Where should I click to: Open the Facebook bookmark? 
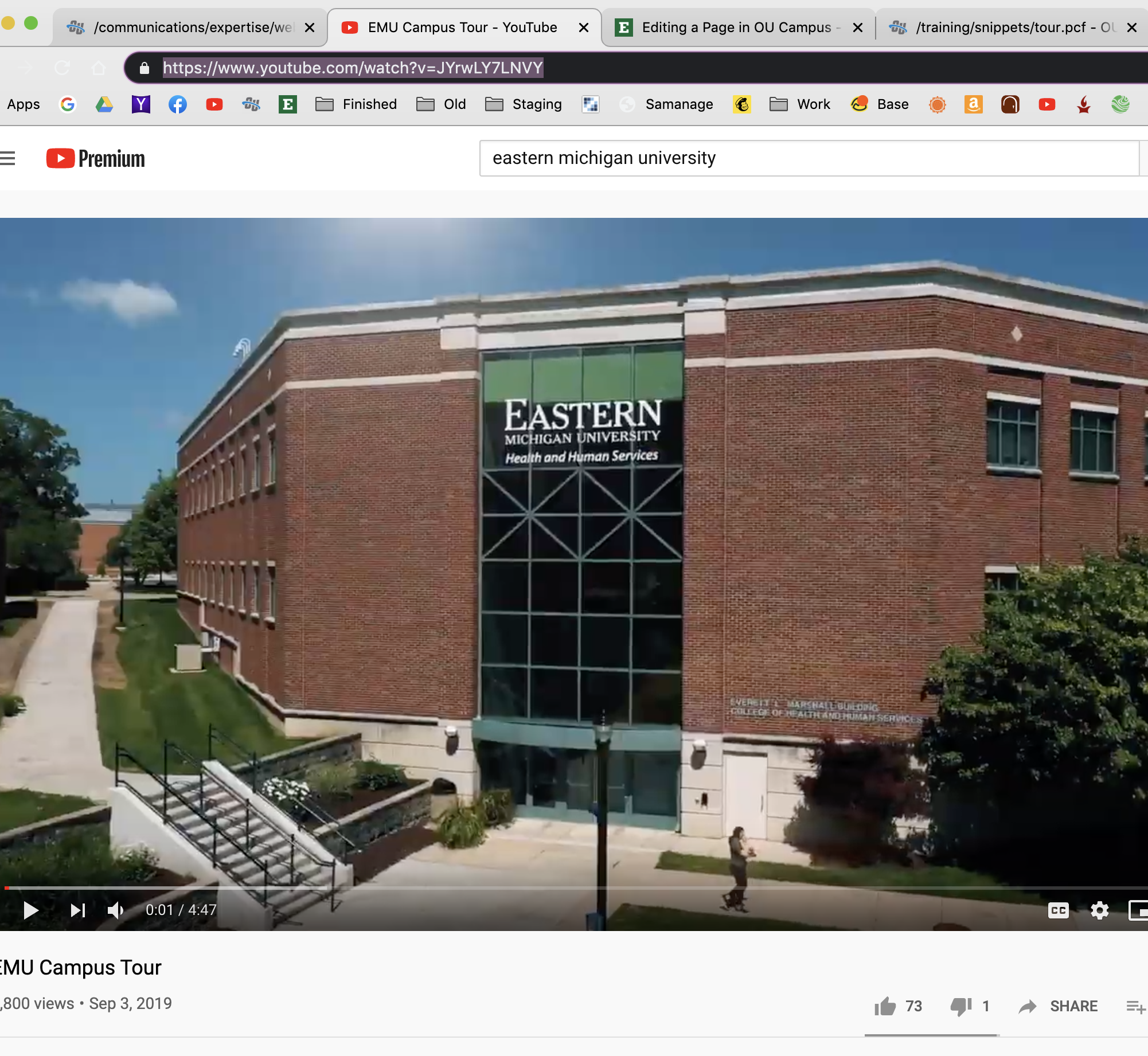[x=178, y=104]
